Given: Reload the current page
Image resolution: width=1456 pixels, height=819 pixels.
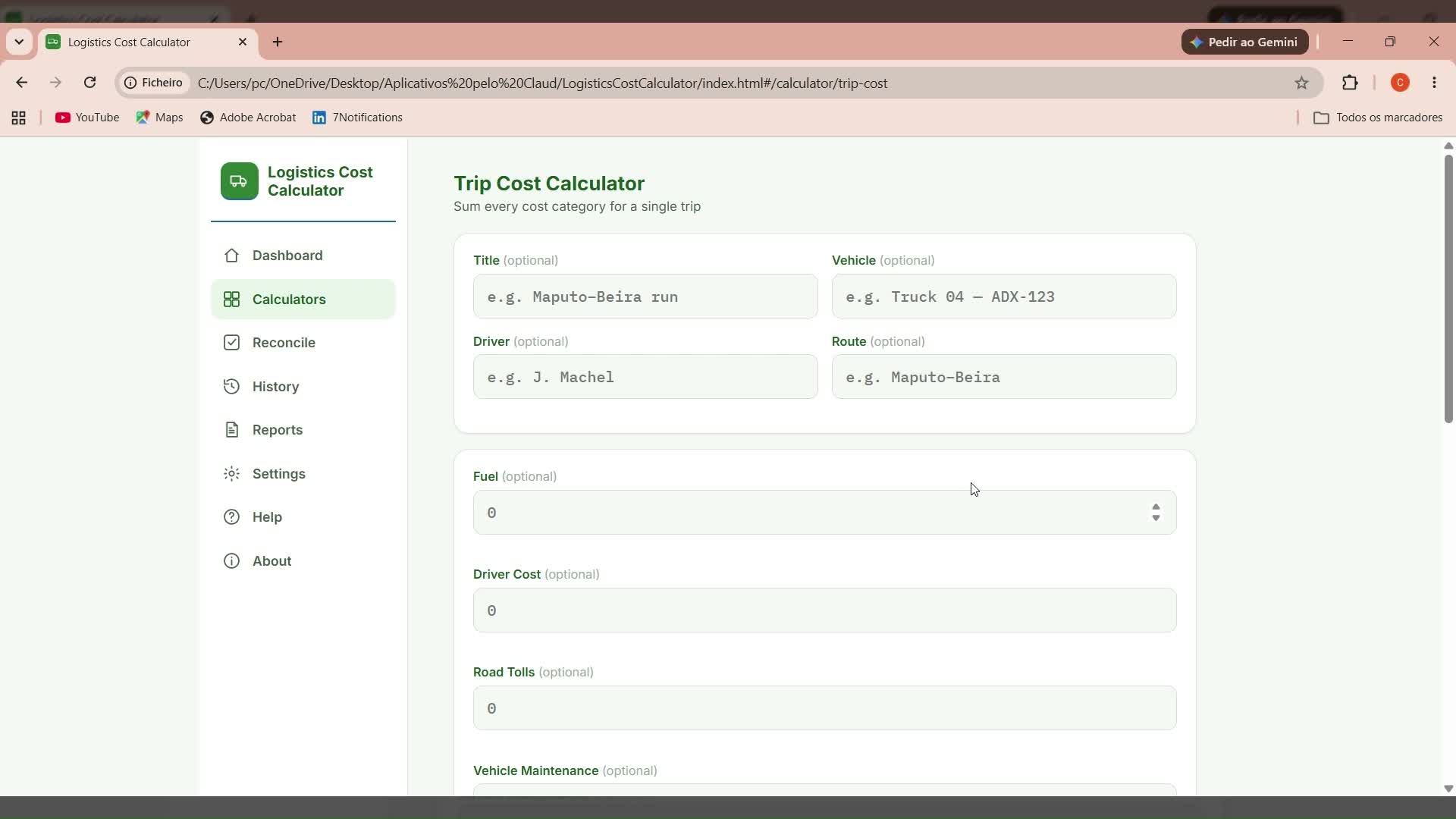Looking at the screenshot, I should (x=89, y=83).
